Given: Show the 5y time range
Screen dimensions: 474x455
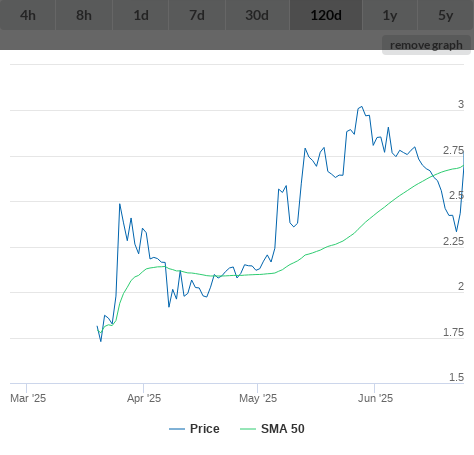Looking at the screenshot, I should point(446,15).
